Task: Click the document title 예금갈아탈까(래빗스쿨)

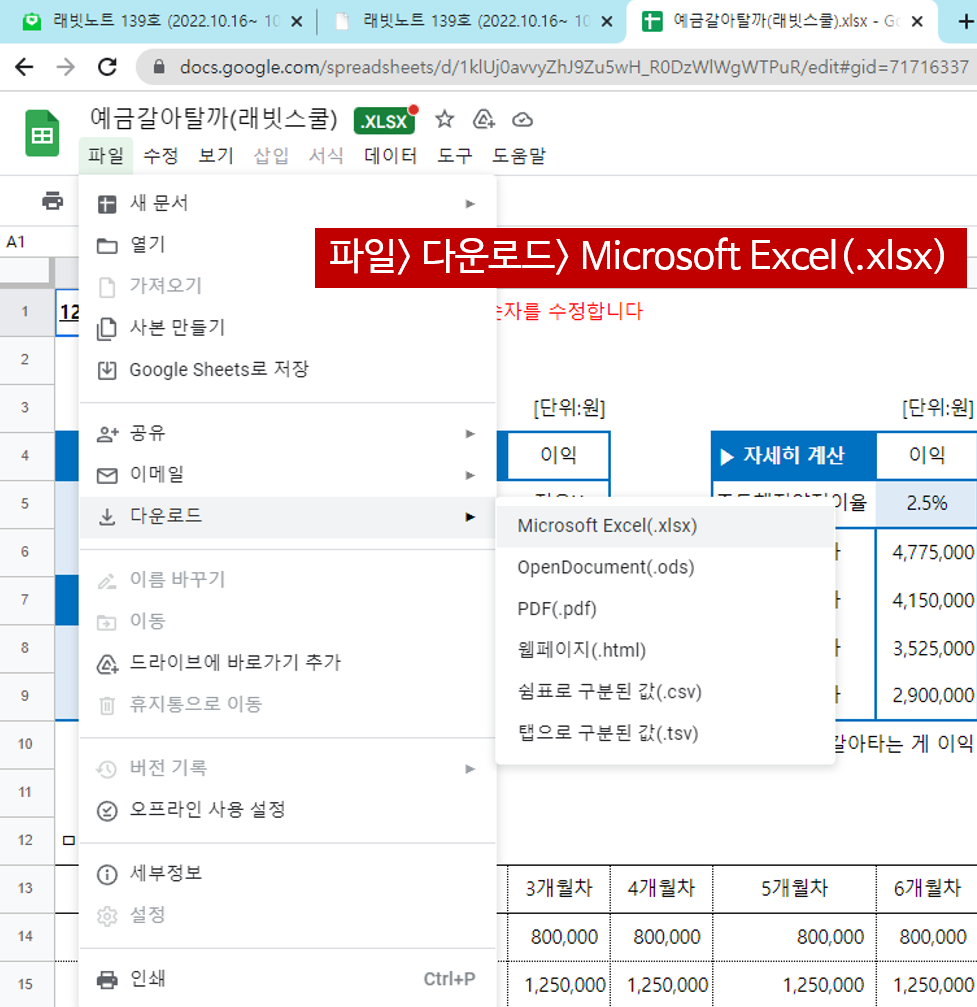Action: click(214, 119)
